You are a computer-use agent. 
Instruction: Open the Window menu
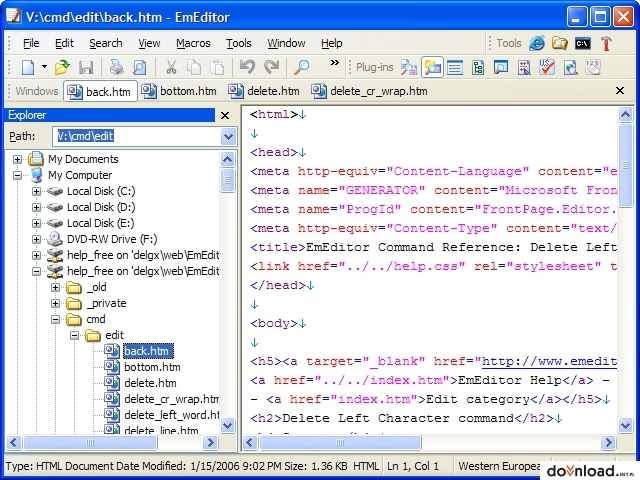(x=286, y=43)
